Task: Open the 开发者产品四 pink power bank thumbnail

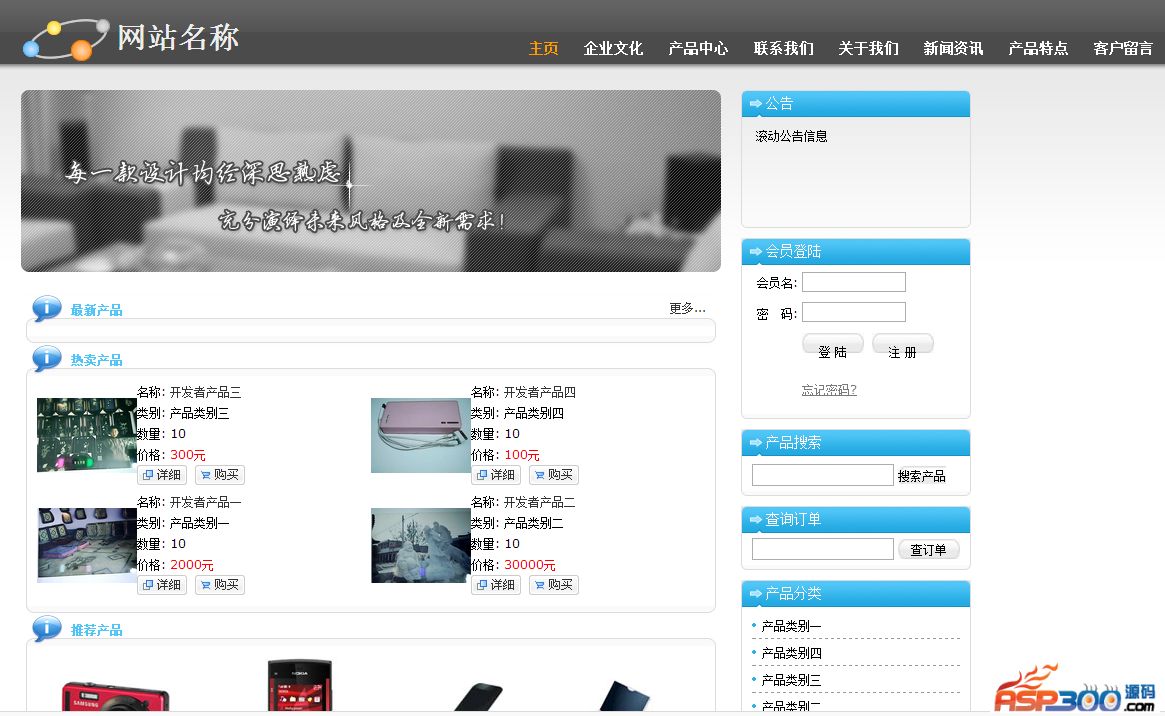Action: point(421,435)
